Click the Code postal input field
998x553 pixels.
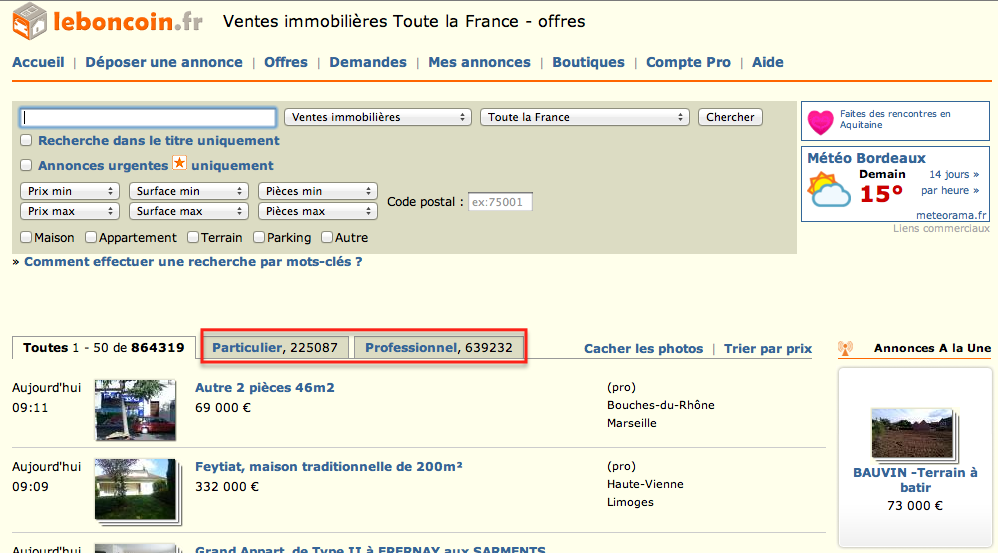pyautogui.click(x=500, y=202)
